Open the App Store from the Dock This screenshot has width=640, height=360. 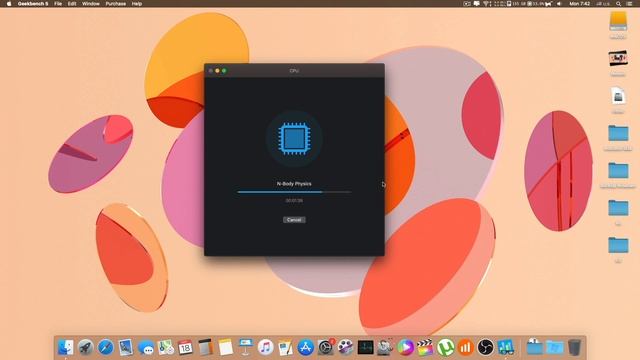pos(305,347)
